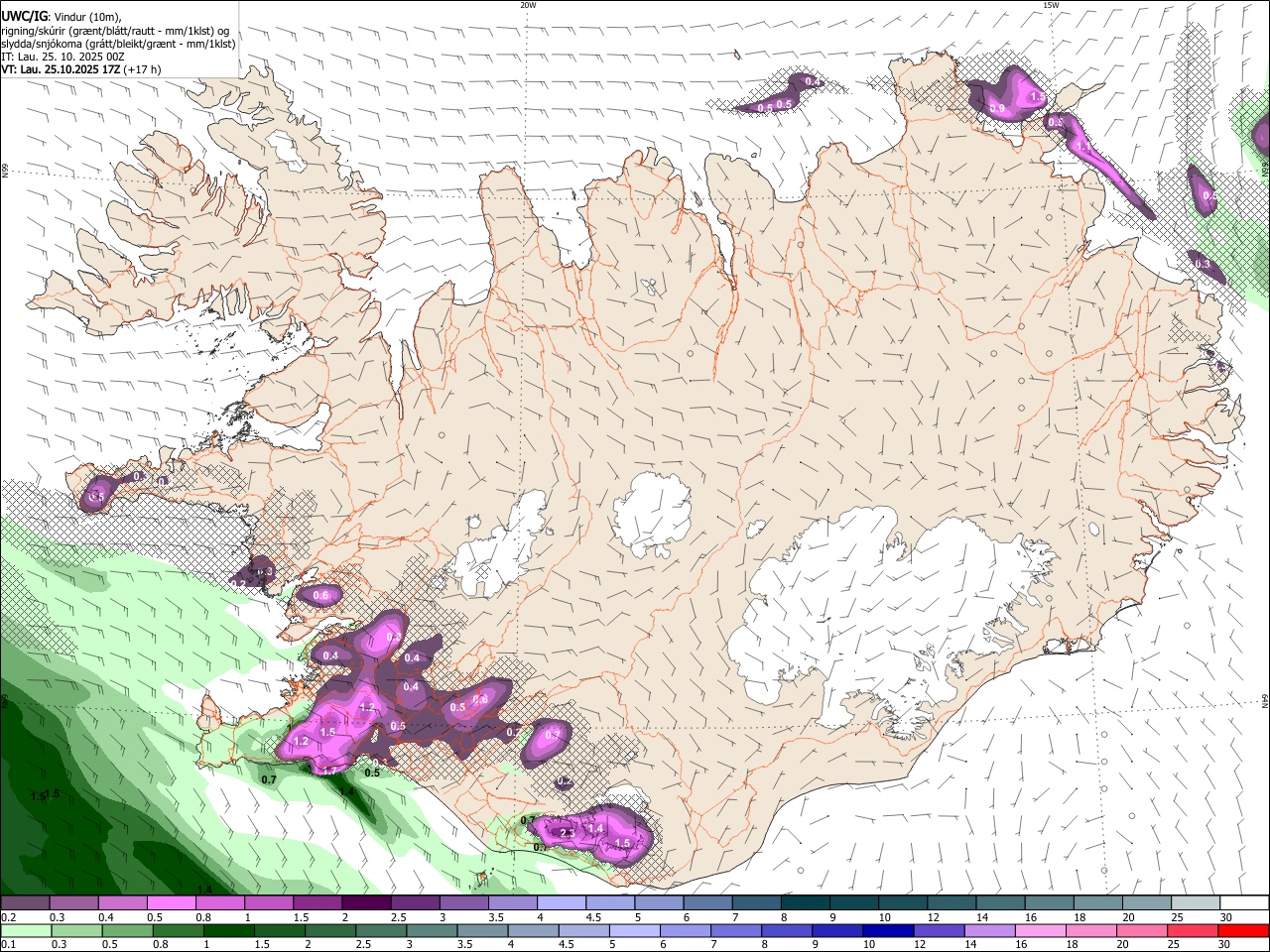
Task: Click upper legend dark purple swatch 2–2.5
Action: 365,903
